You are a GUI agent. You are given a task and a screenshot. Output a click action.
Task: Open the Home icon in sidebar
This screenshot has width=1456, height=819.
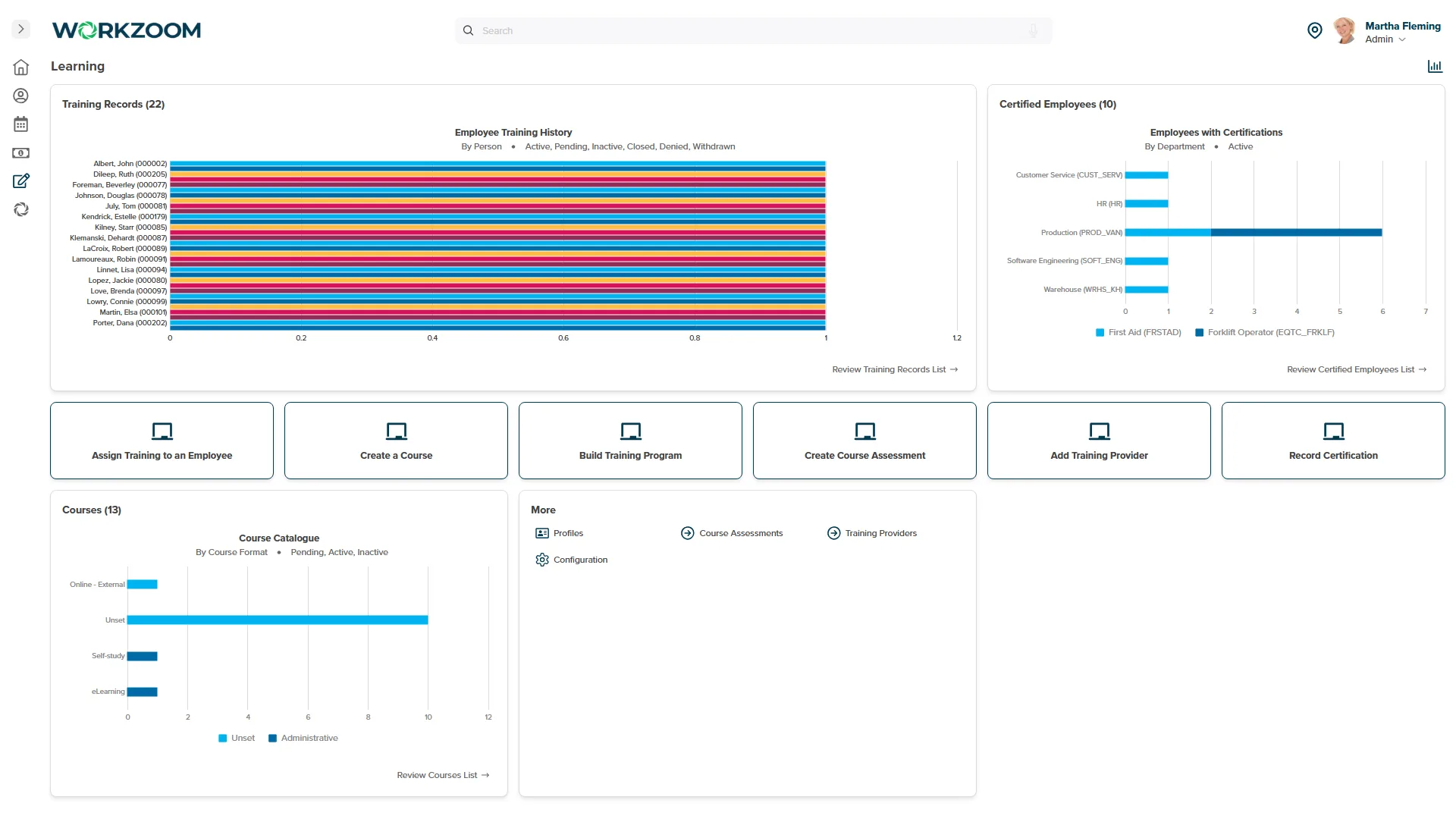tap(21, 67)
